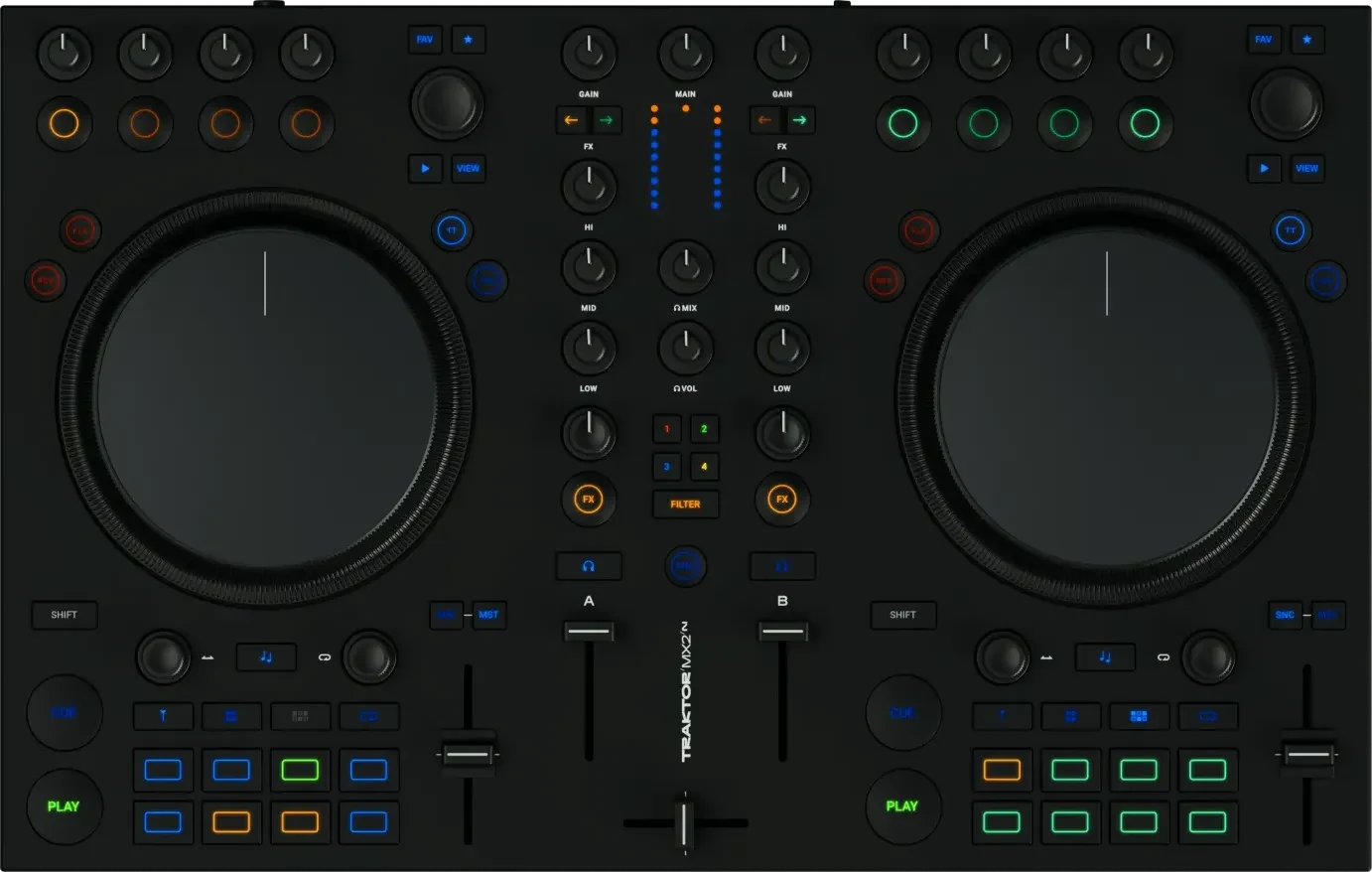Enable mixer FX slot 3, the blue button

pyautogui.click(x=667, y=467)
